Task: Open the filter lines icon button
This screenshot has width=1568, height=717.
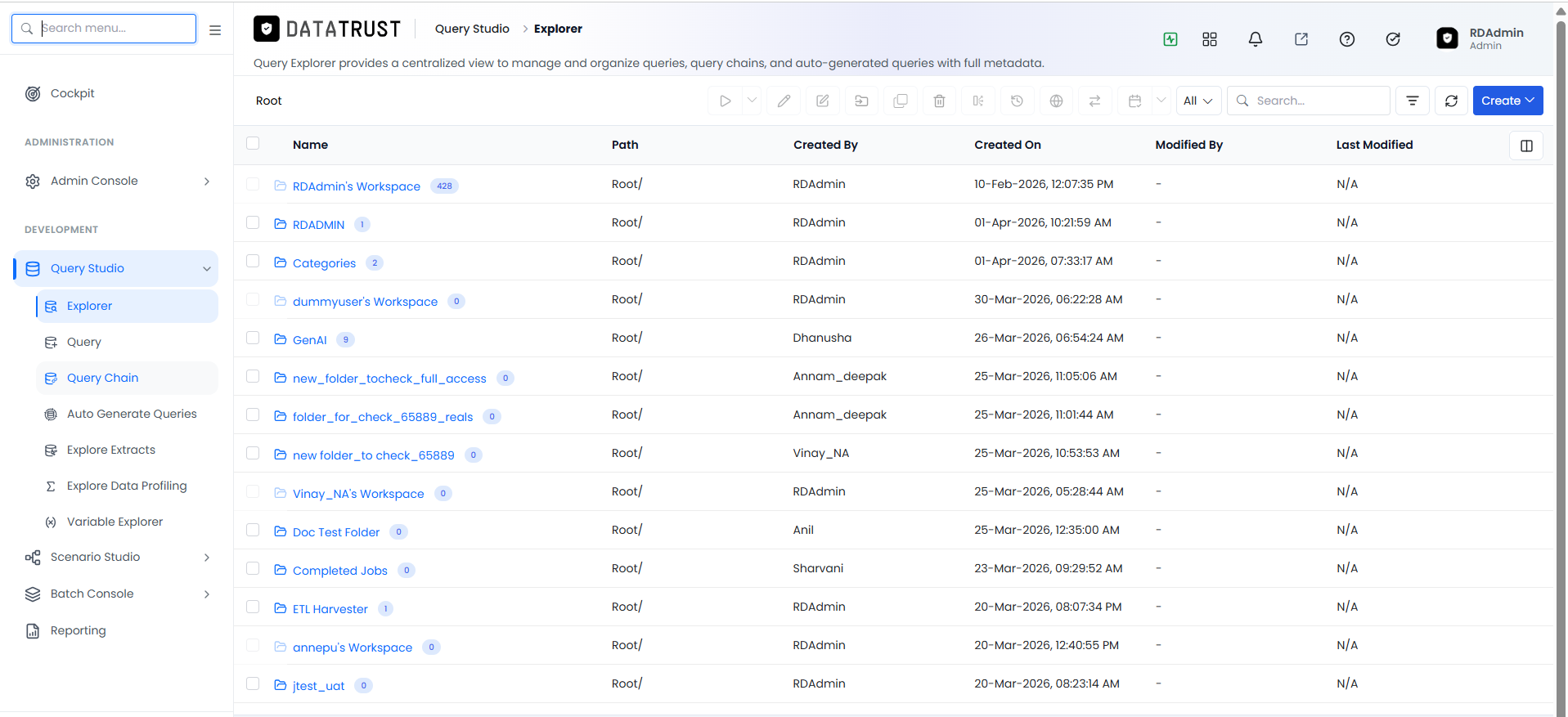Action: tap(1413, 101)
